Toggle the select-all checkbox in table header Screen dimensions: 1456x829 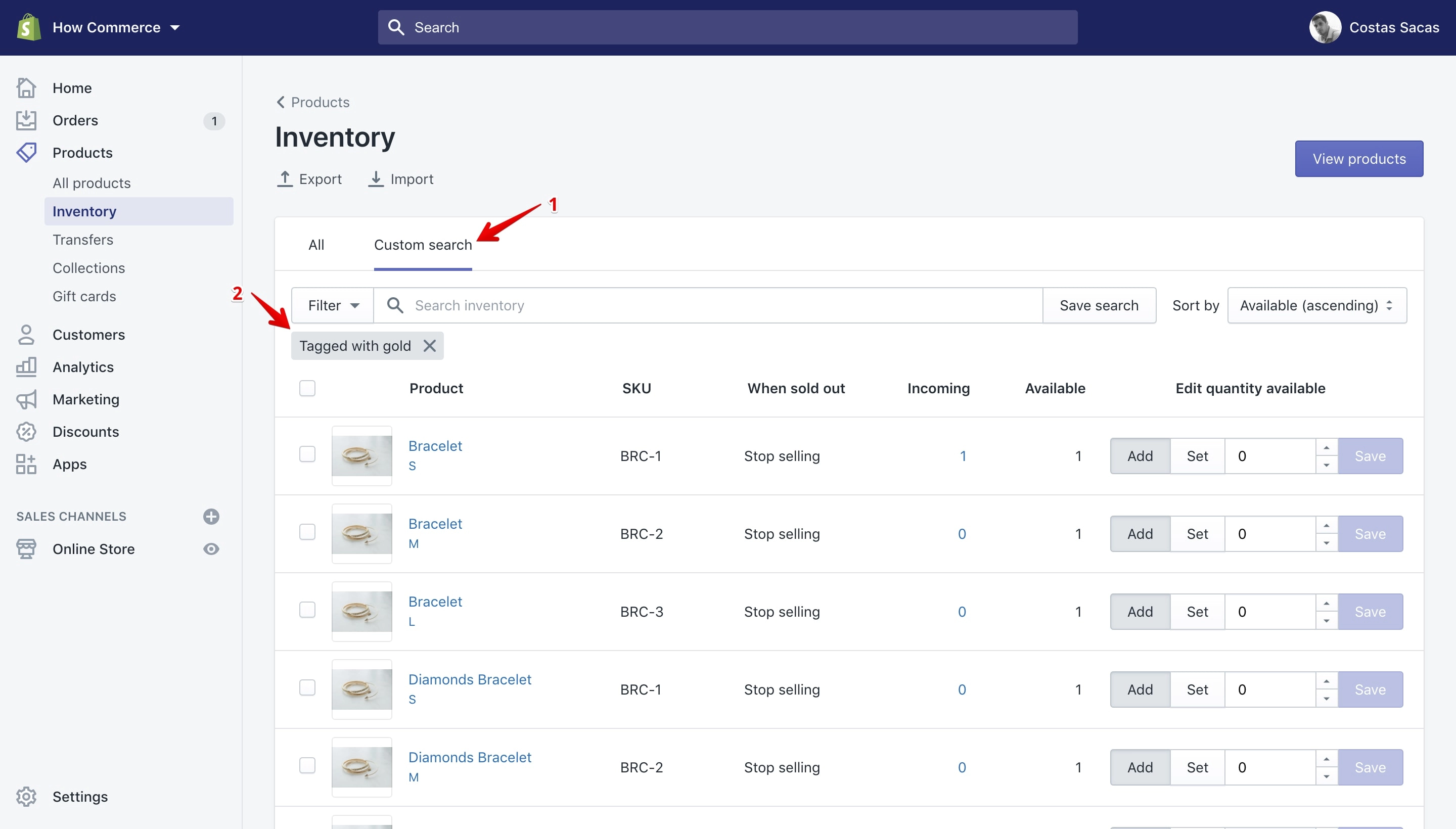tap(307, 388)
